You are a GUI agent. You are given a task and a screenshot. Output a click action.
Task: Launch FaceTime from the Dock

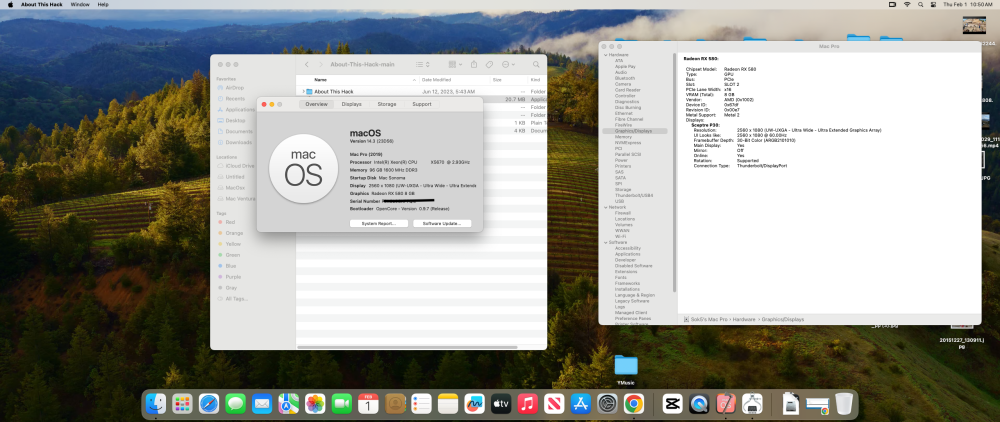click(342, 404)
